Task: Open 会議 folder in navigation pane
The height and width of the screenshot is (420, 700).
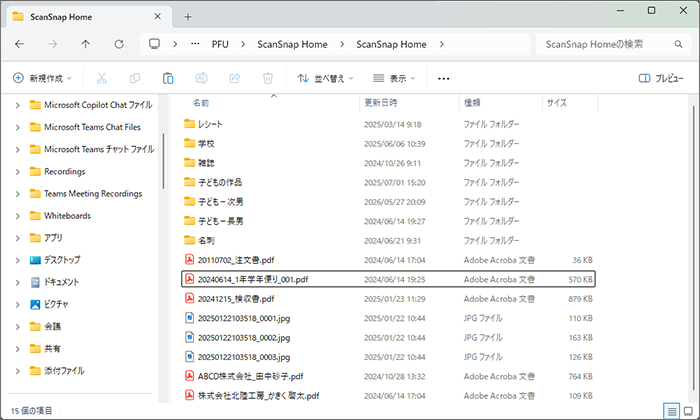Action: click(52, 326)
